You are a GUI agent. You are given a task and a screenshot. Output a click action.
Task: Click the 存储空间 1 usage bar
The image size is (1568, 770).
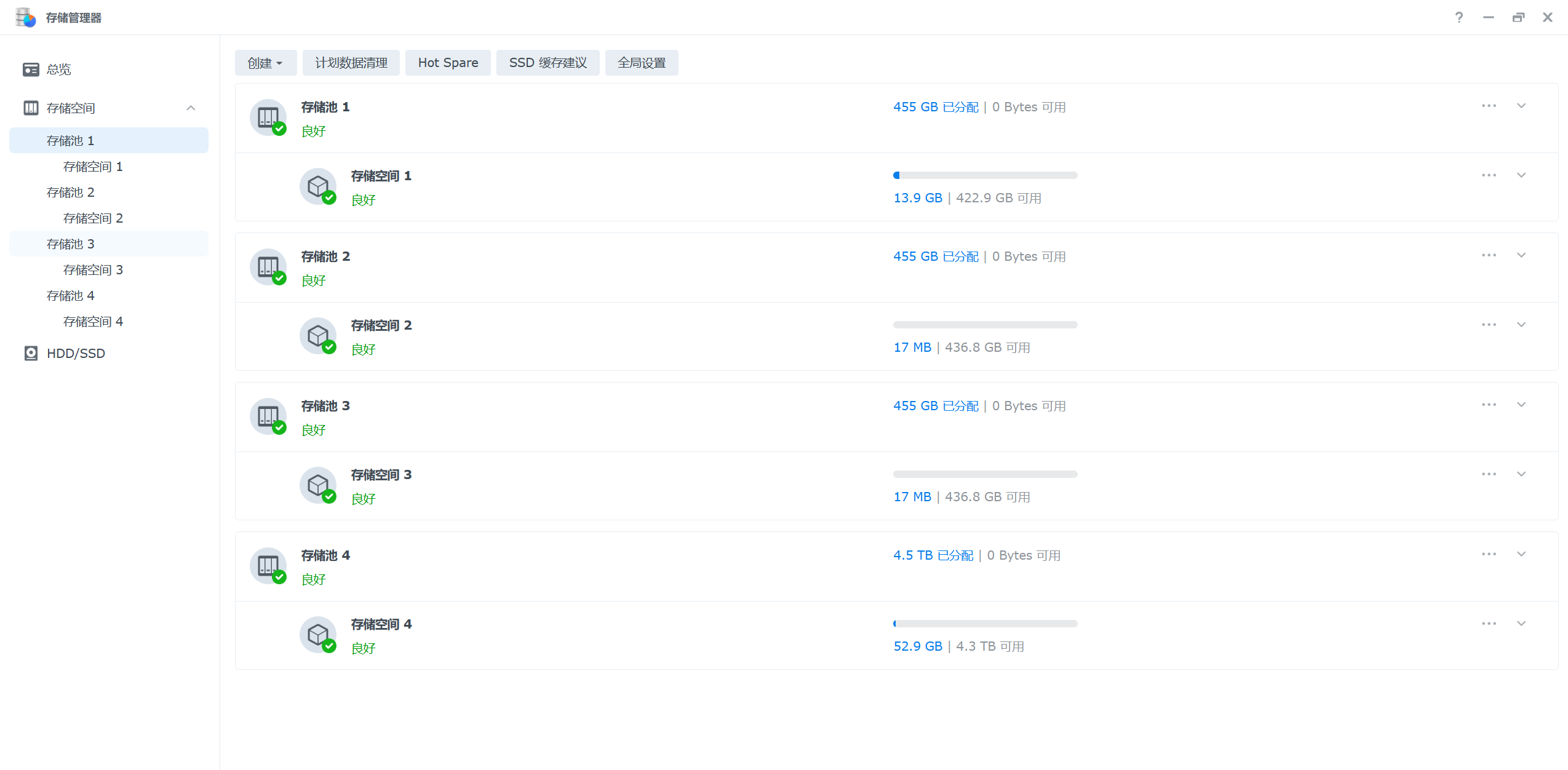[984, 175]
